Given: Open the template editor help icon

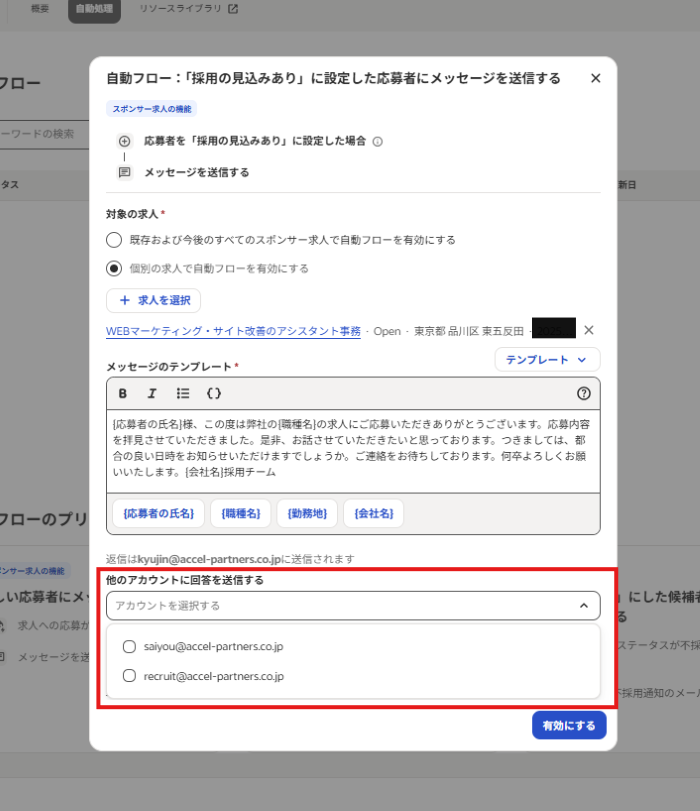Looking at the screenshot, I should [584, 393].
